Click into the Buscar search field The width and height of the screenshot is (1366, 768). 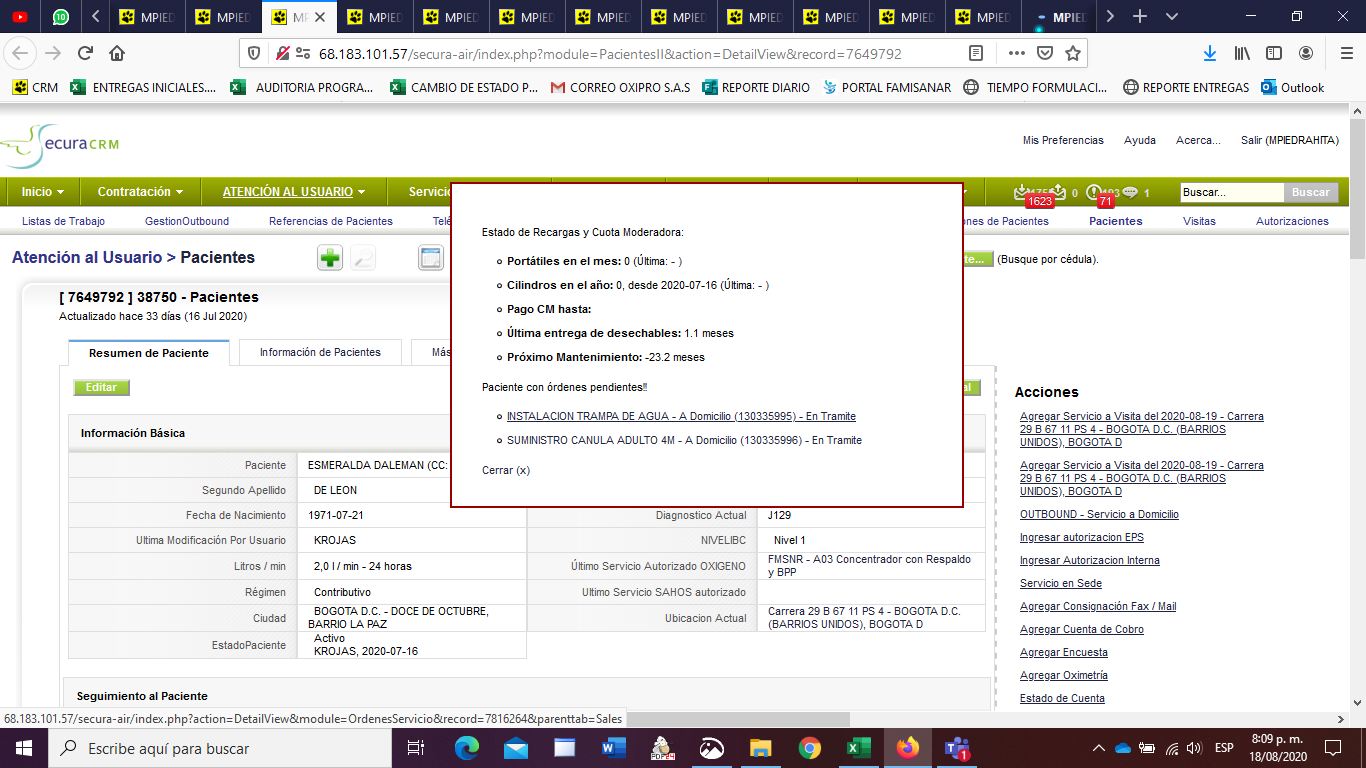point(1231,192)
